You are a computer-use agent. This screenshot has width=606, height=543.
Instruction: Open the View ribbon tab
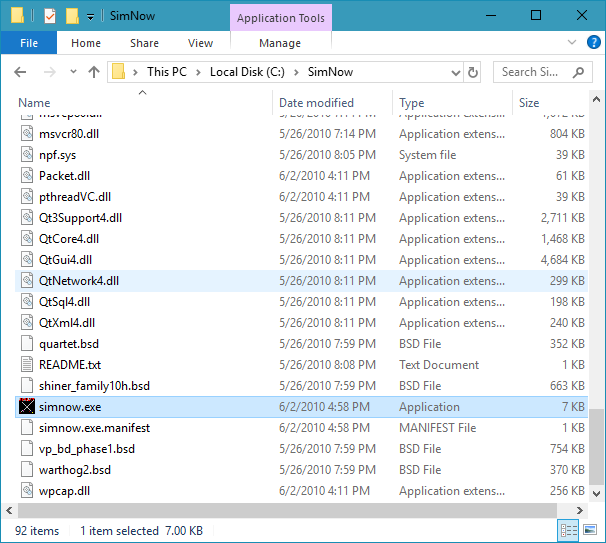coord(200,43)
